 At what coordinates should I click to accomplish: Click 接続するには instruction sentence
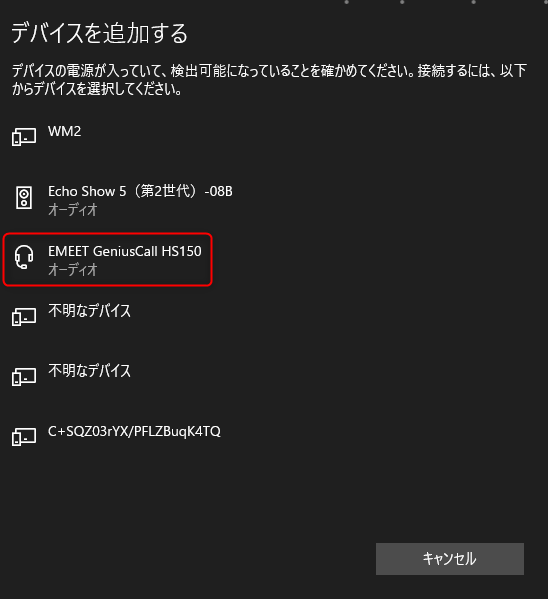pos(269,80)
